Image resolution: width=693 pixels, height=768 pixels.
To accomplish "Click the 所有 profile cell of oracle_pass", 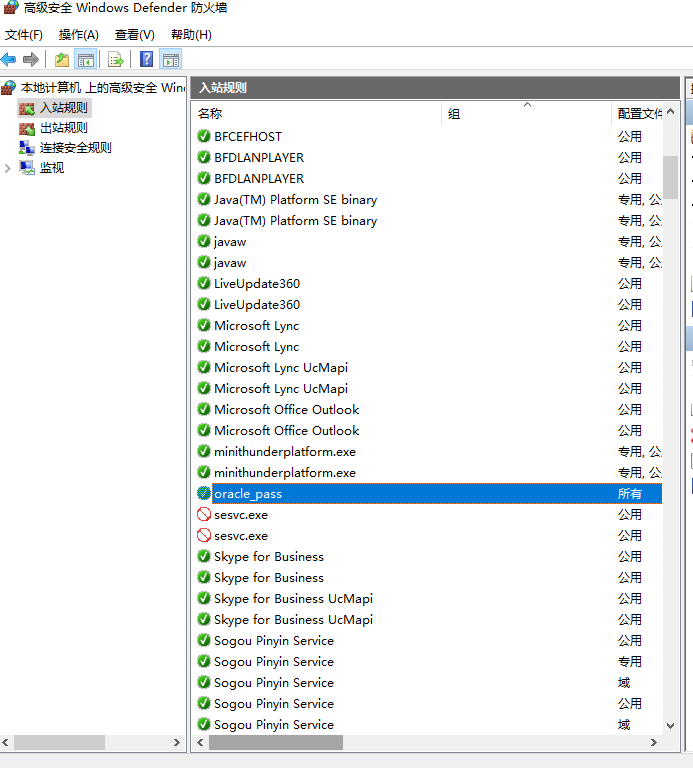I will pyautogui.click(x=629, y=494).
